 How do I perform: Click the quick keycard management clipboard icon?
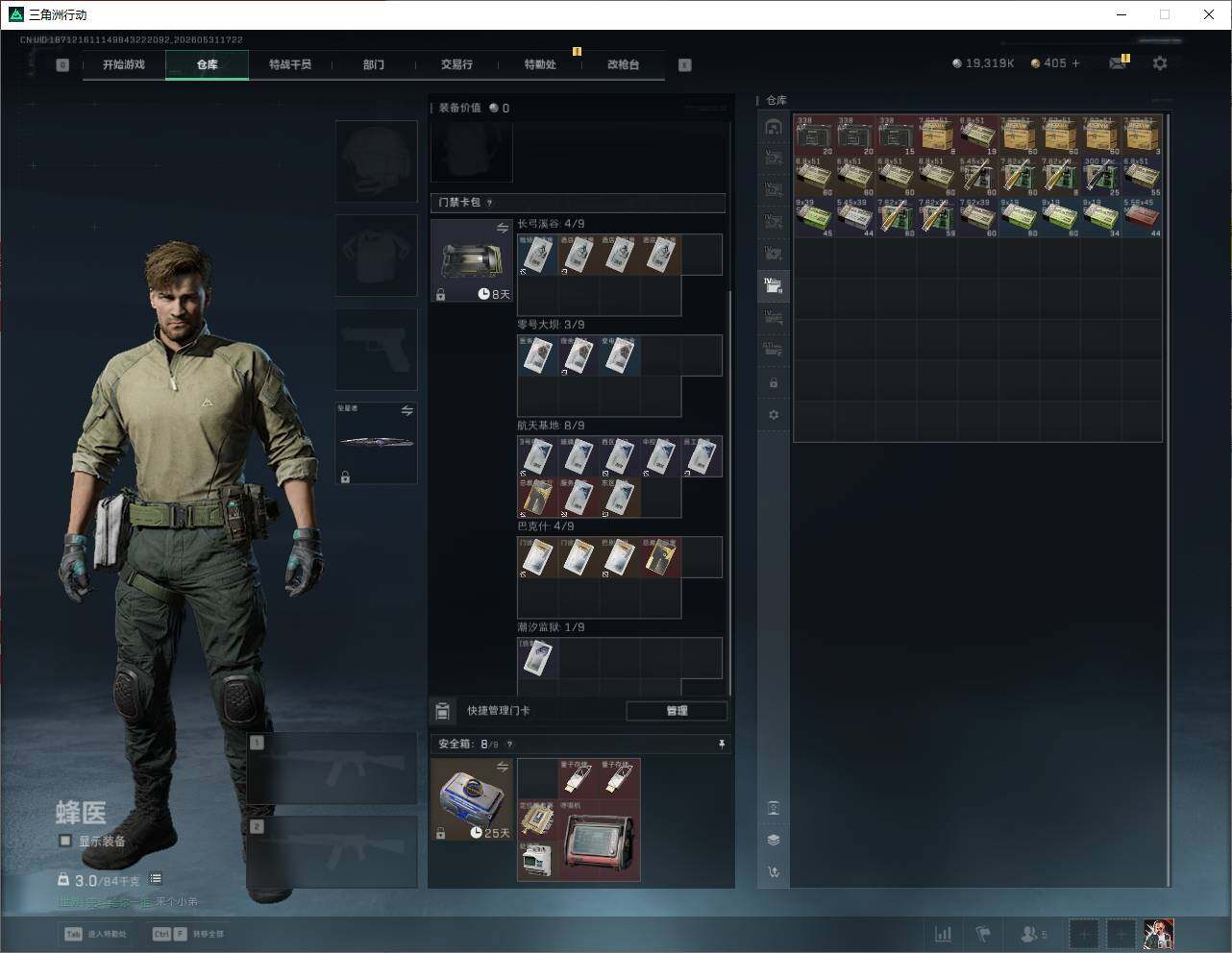click(x=442, y=711)
